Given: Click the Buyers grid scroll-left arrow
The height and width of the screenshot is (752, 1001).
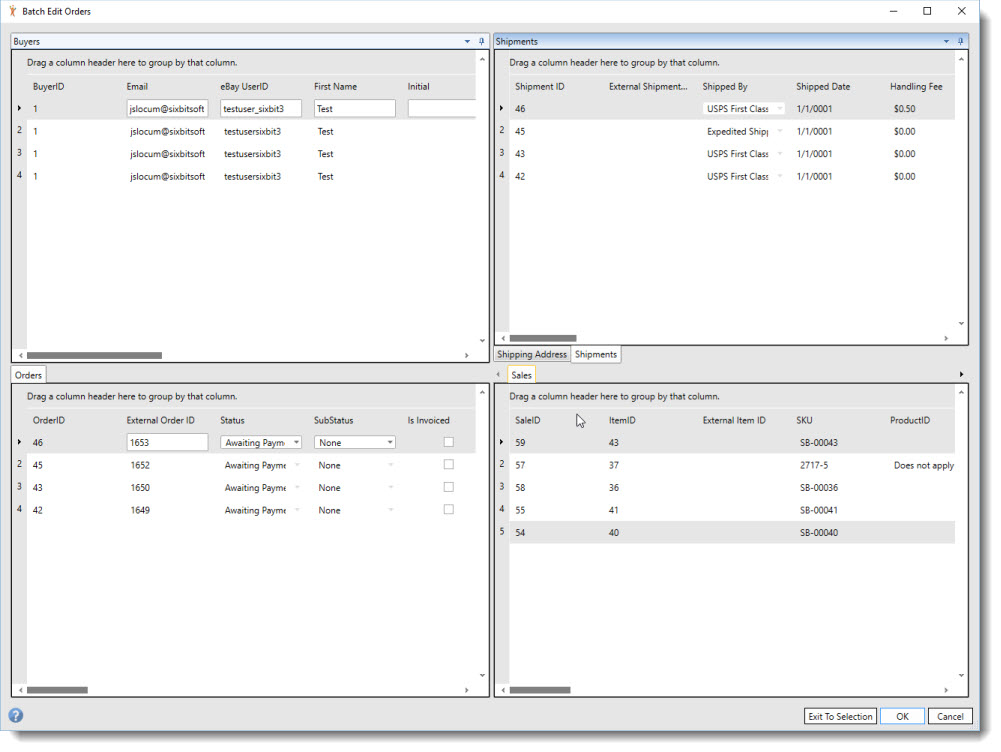Looking at the screenshot, I should pos(21,356).
